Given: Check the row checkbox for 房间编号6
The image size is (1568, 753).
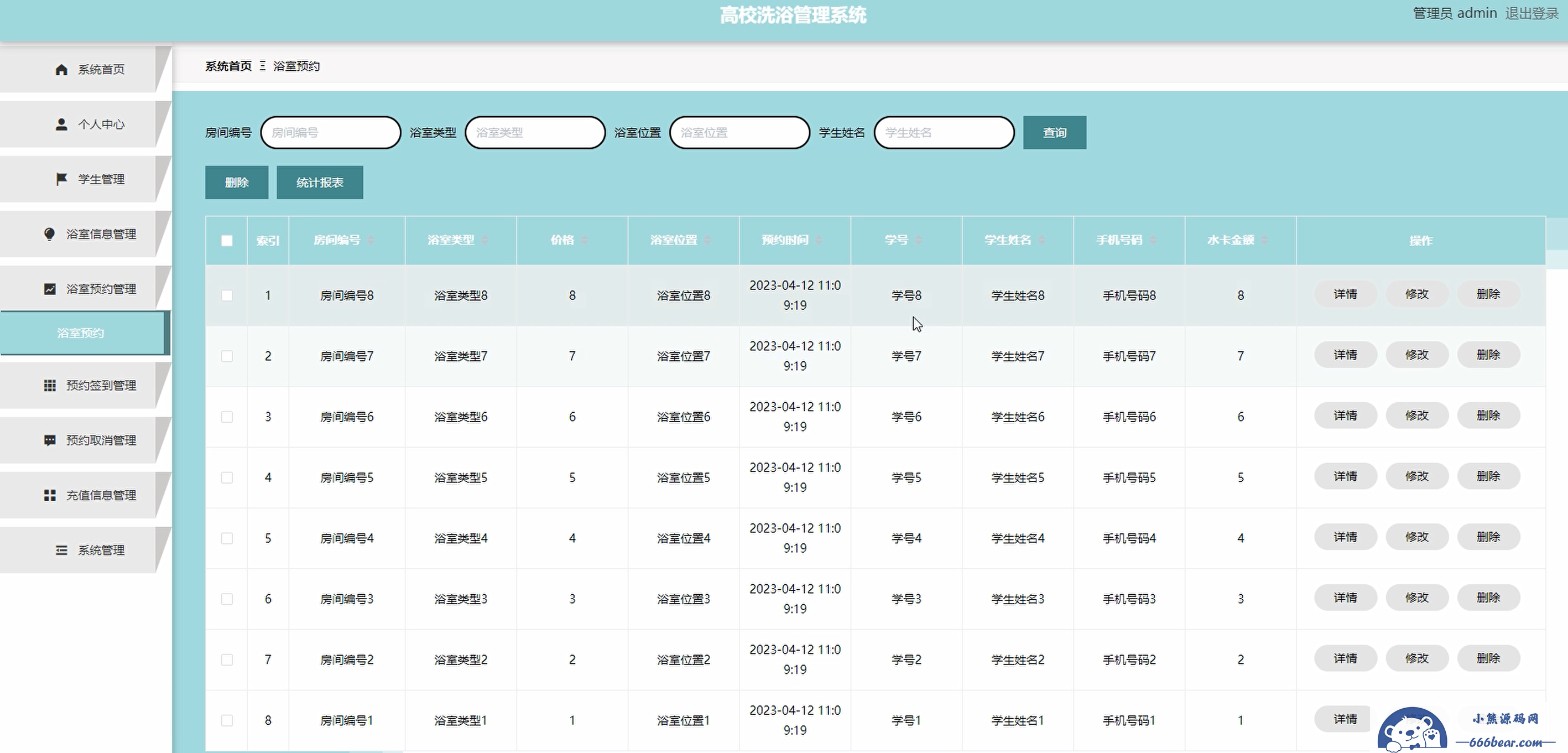Looking at the screenshot, I should (x=226, y=417).
